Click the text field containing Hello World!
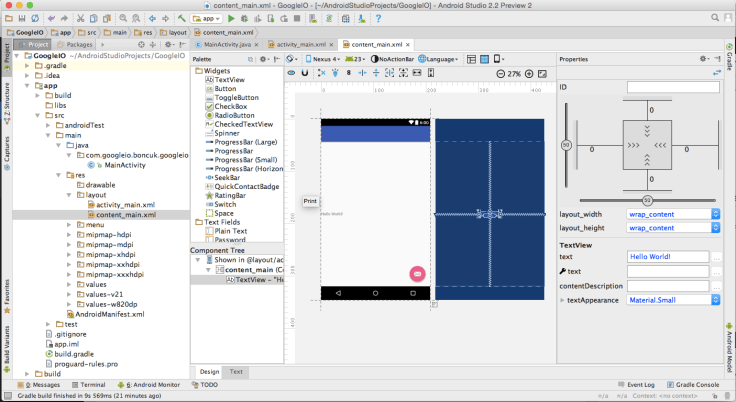736x402 pixels. 668,257
